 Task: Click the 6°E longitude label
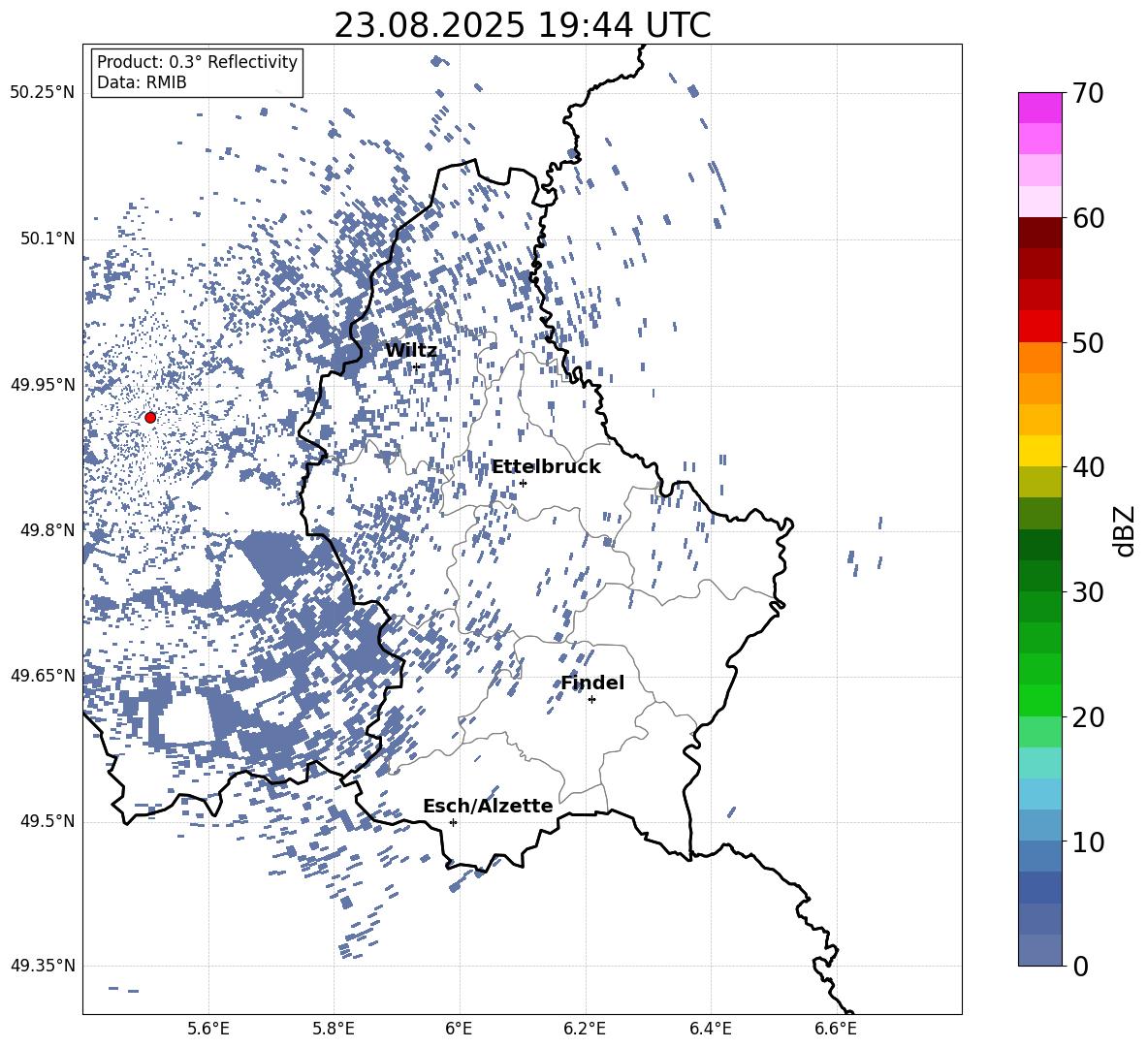pyautogui.click(x=459, y=1029)
